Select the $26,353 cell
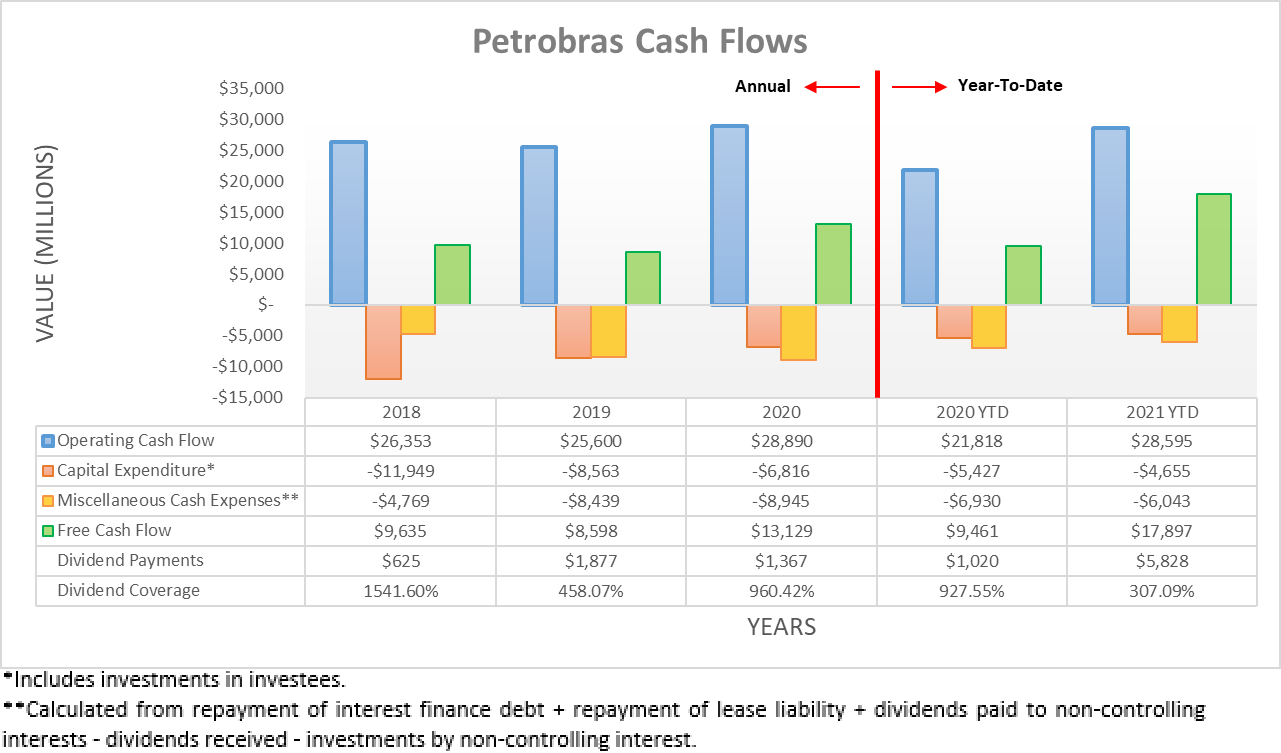Image resolution: width=1281 pixels, height=753 pixels. point(401,441)
